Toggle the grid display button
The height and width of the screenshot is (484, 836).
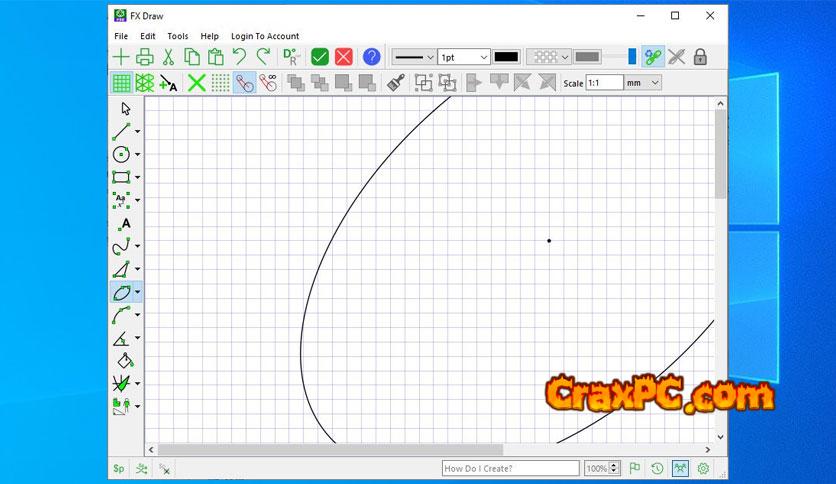pyautogui.click(x=121, y=83)
